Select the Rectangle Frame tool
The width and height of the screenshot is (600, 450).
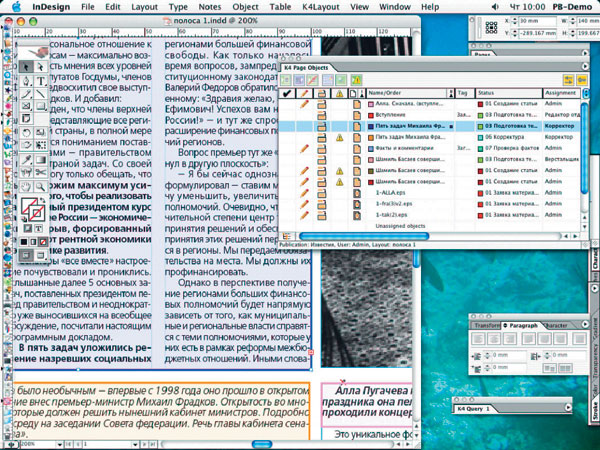click(26, 106)
